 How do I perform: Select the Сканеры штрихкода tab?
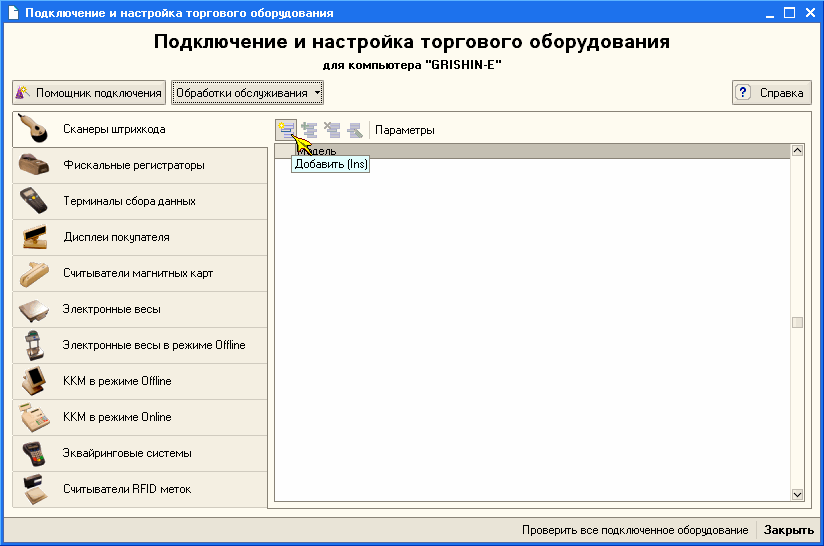click(x=140, y=129)
